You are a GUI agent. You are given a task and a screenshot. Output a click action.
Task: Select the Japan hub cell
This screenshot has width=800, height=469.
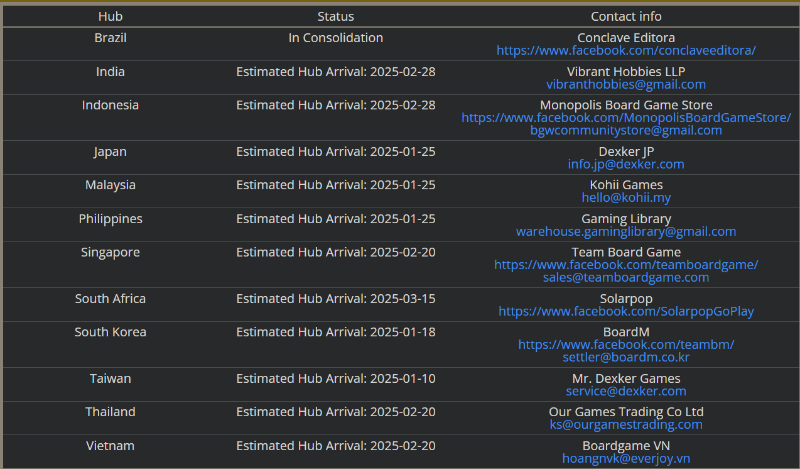click(110, 152)
